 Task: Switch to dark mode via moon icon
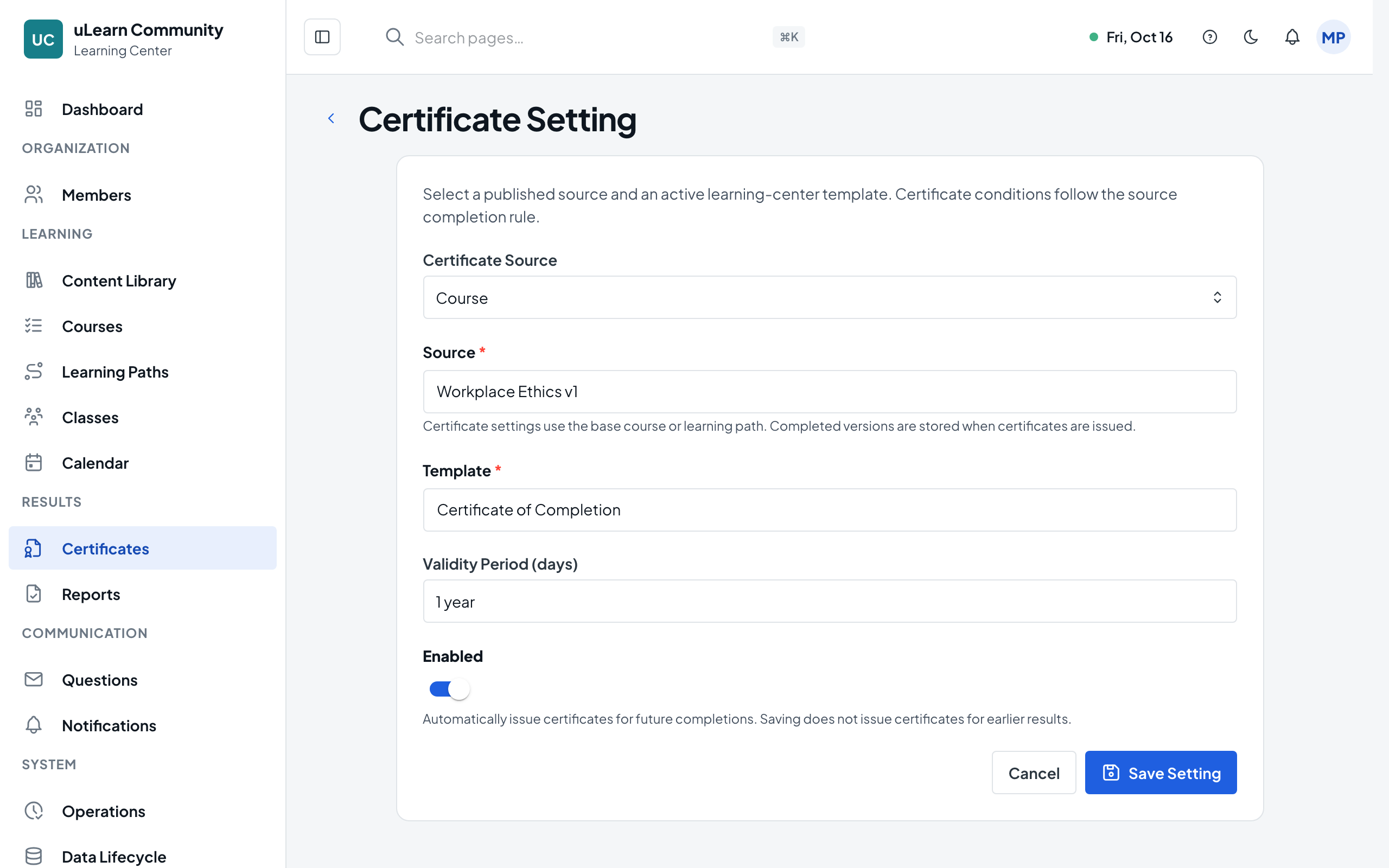tap(1251, 37)
